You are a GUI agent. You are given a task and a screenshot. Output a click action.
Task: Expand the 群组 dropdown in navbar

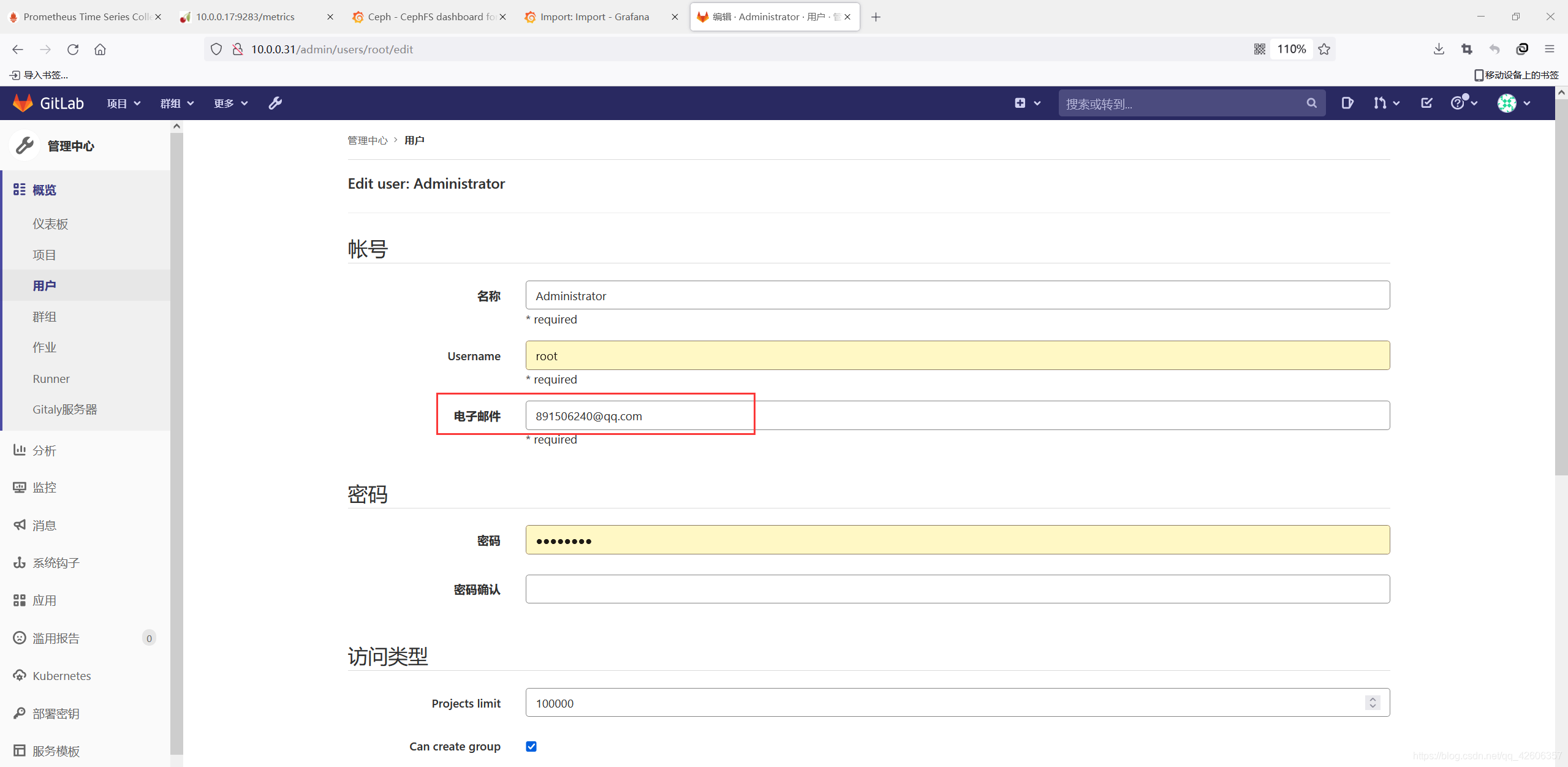coord(177,103)
